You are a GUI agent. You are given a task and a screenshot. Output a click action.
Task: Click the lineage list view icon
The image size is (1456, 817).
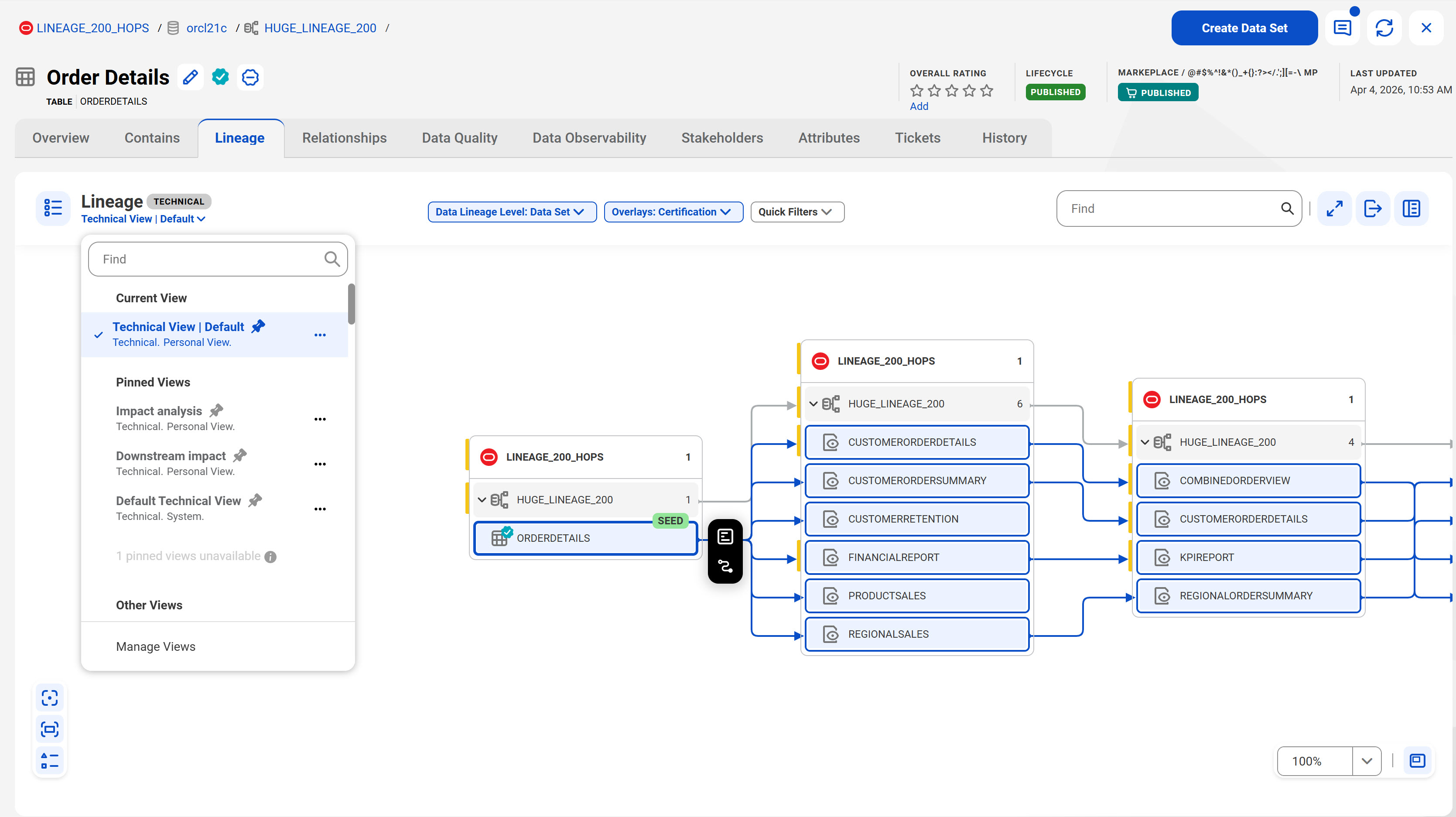[x=53, y=208]
